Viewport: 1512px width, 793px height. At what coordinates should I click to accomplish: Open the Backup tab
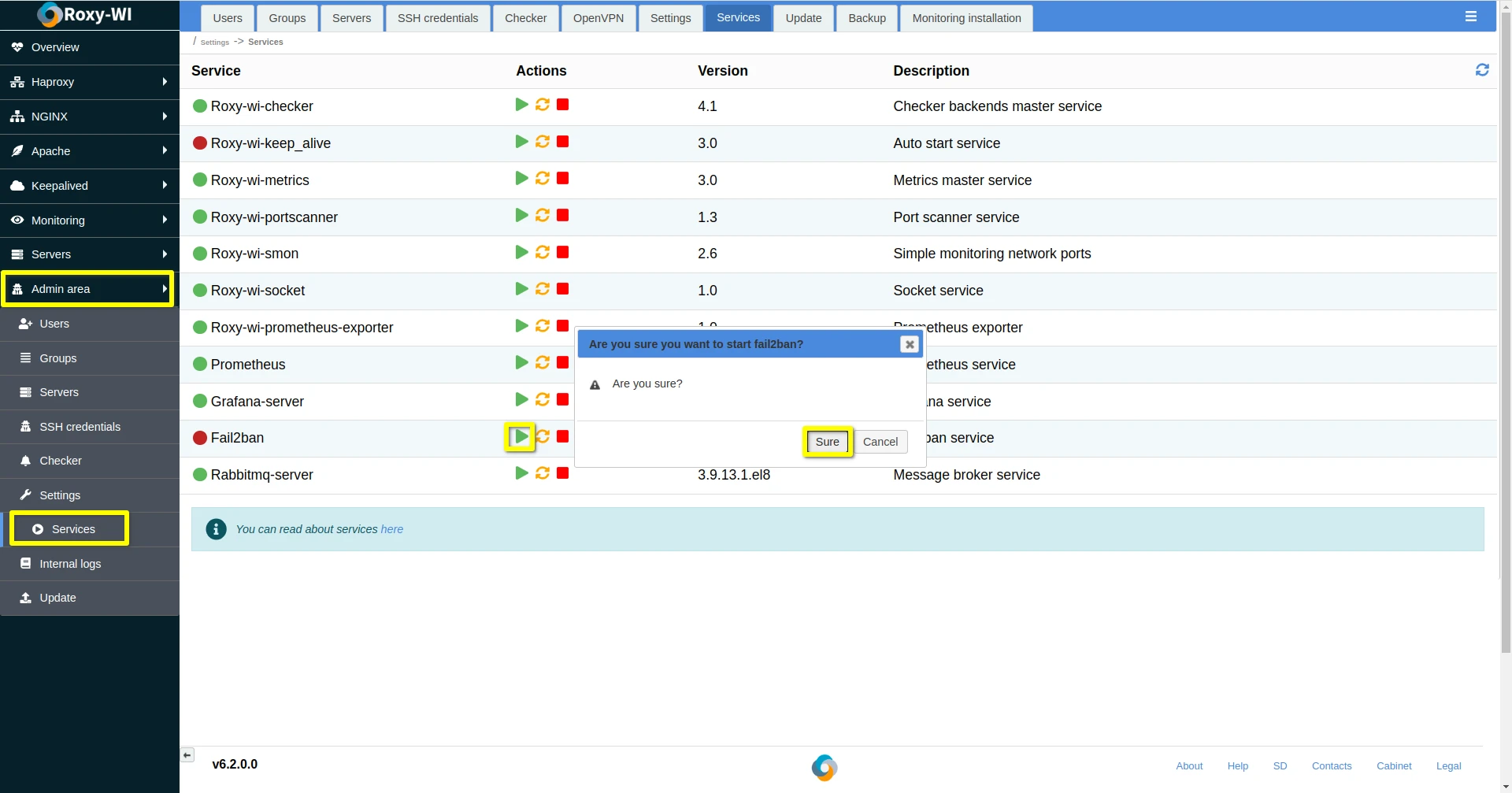click(x=866, y=18)
